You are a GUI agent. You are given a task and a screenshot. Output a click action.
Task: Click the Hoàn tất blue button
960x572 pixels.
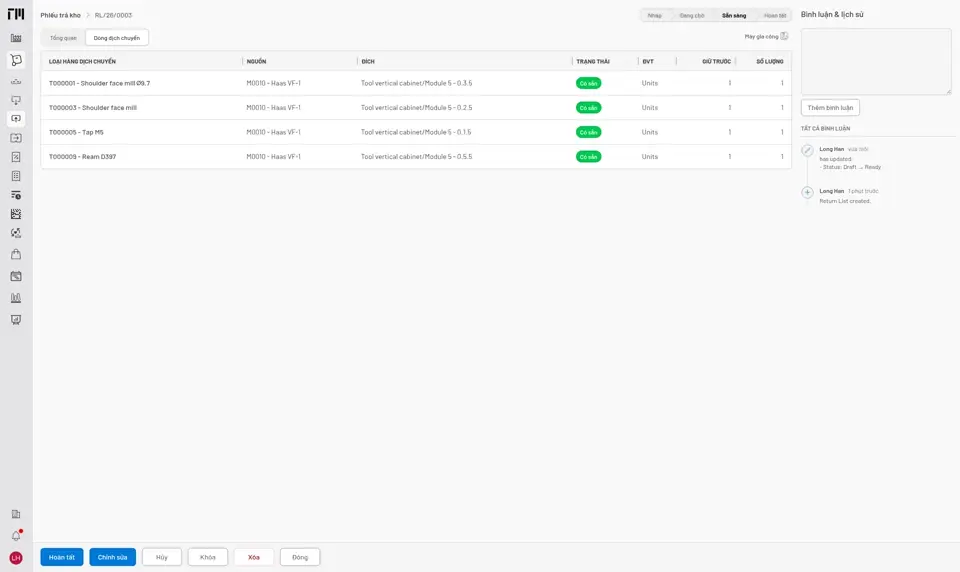pyautogui.click(x=62, y=557)
